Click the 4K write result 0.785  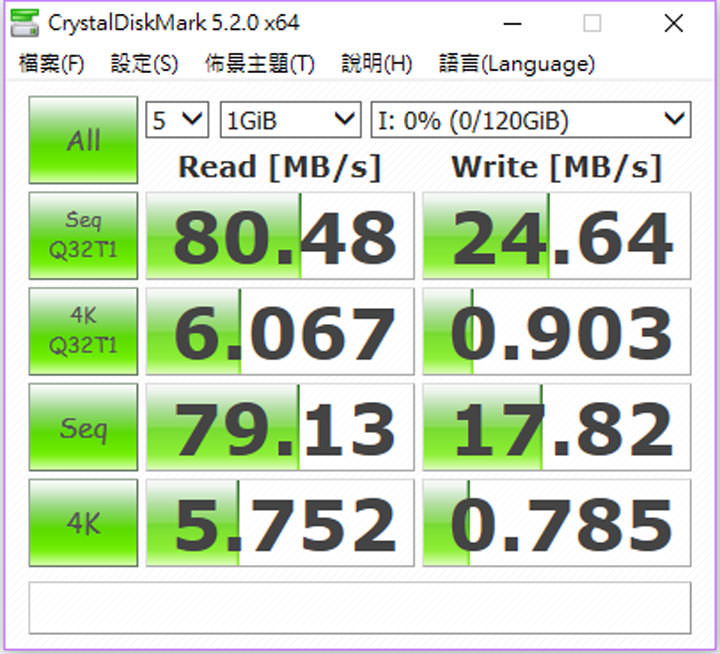pos(556,523)
